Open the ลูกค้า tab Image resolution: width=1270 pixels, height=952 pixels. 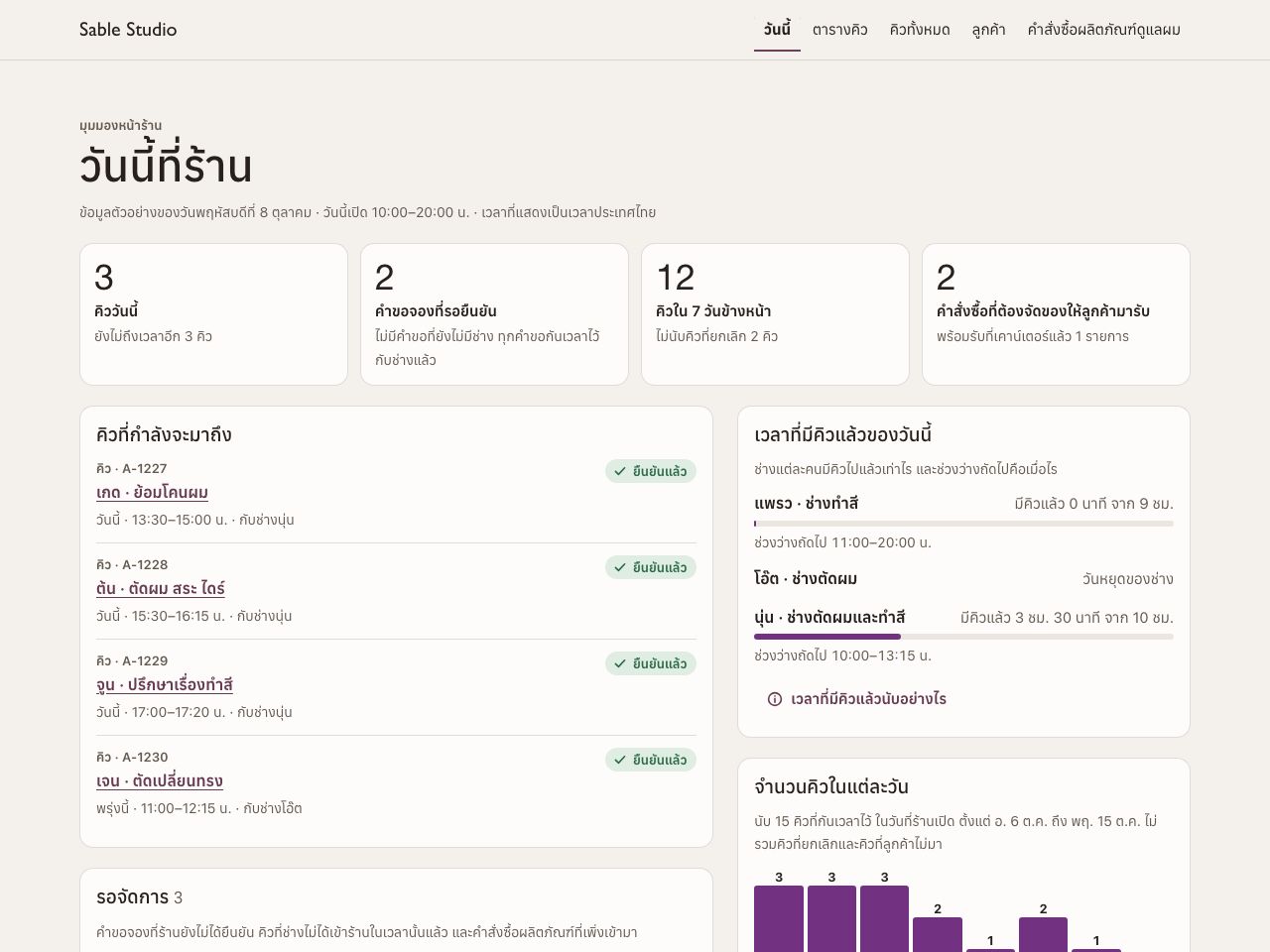pos(988,30)
